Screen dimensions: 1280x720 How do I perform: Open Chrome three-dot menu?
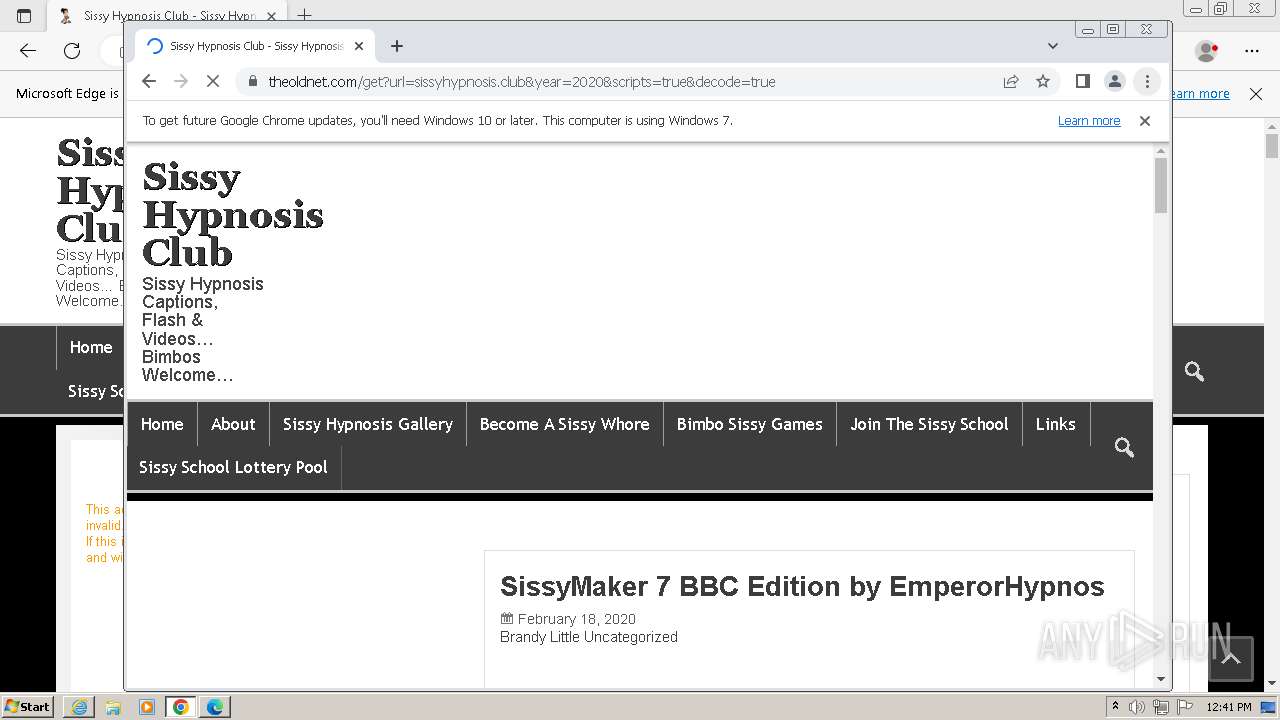pos(1147,82)
